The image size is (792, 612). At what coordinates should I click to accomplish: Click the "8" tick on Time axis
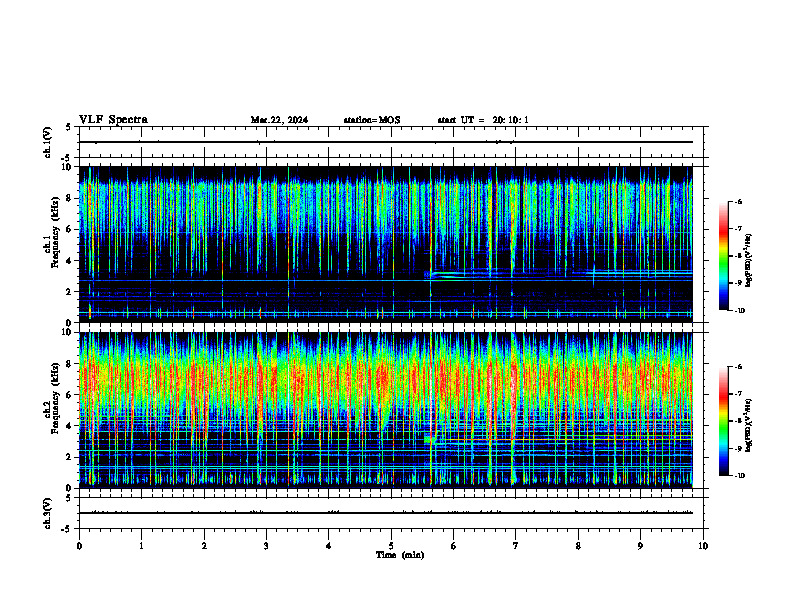[578, 546]
